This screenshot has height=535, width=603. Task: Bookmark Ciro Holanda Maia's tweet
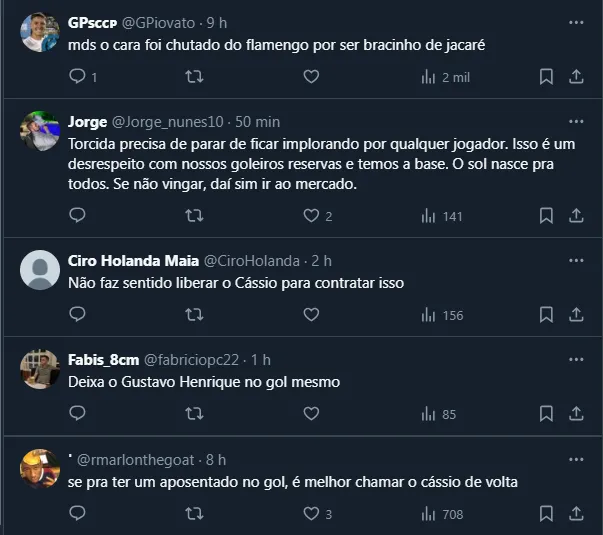tap(546, 315)
